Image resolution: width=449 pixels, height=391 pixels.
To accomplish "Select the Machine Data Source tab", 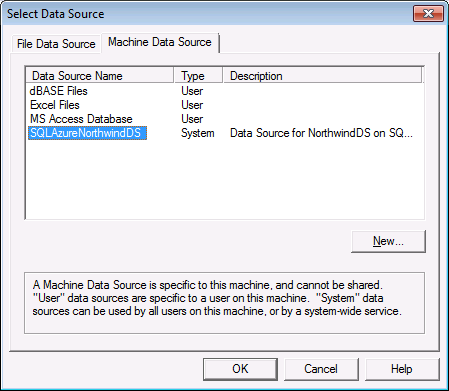I will 160,42.
